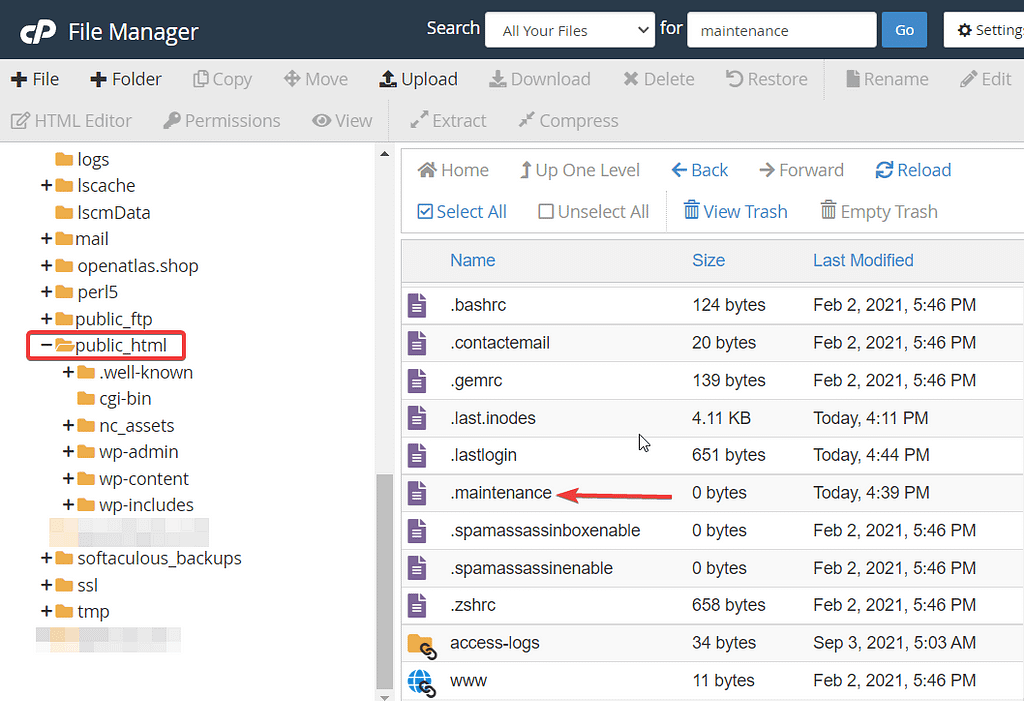Click Home in the navigation bar
Viewport: 1024px width, 701px height.
click(x=452, y=170)
